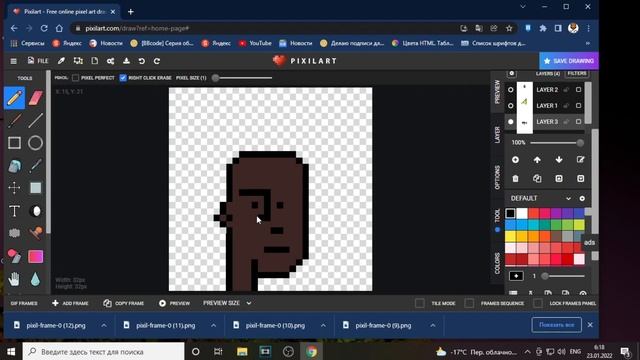Show hidden system tray icons

pos(527,351)
